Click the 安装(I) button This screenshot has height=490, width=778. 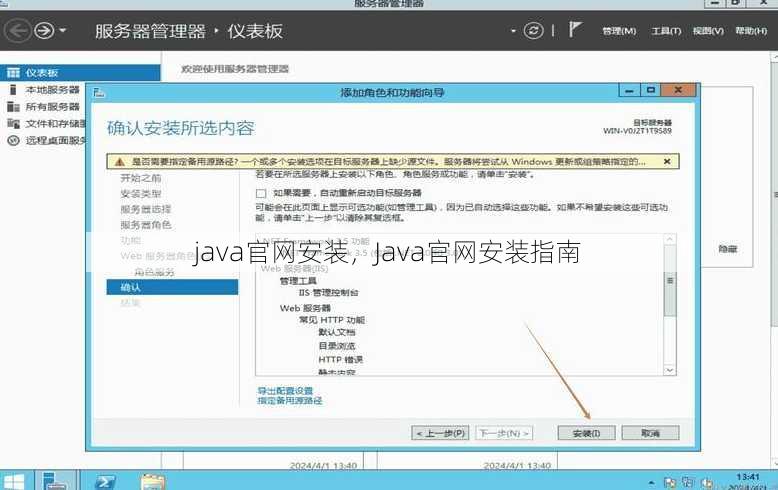pyautogui.click(x=586, y=433)
